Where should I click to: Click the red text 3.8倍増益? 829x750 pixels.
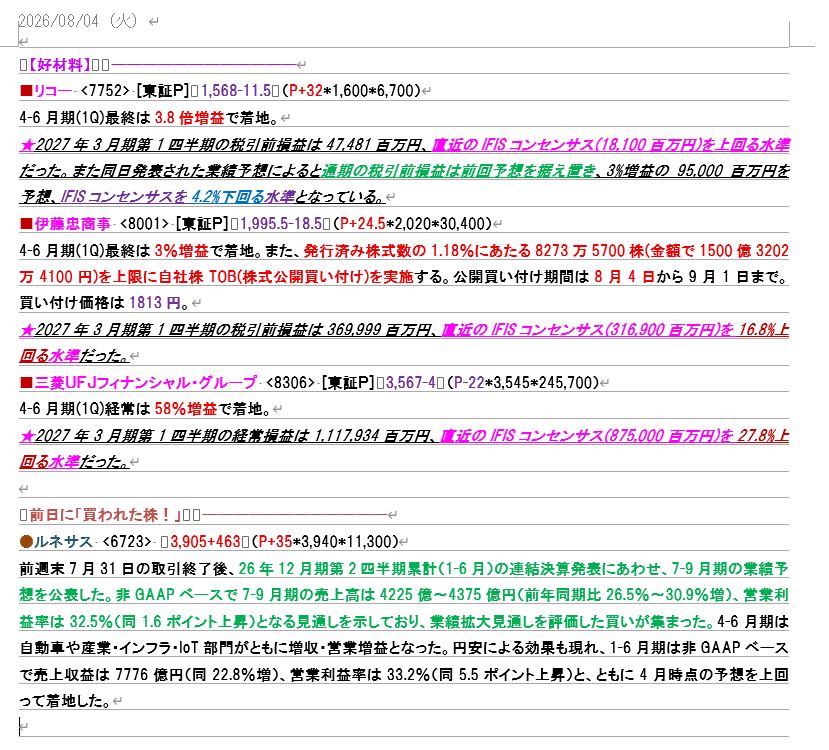point(189,118)
